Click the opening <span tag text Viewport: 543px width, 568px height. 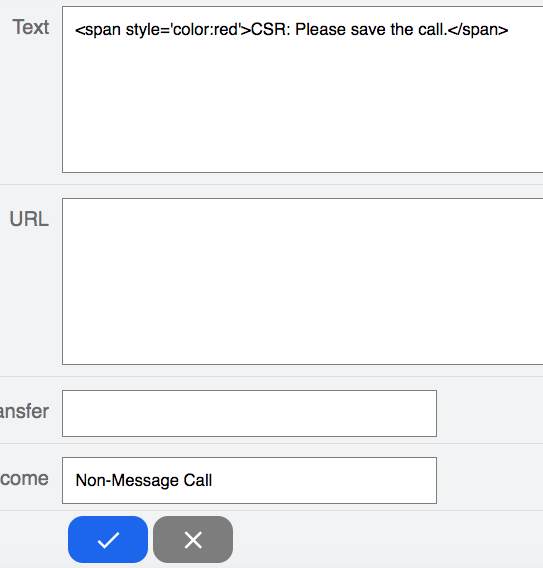coord(98,30)
